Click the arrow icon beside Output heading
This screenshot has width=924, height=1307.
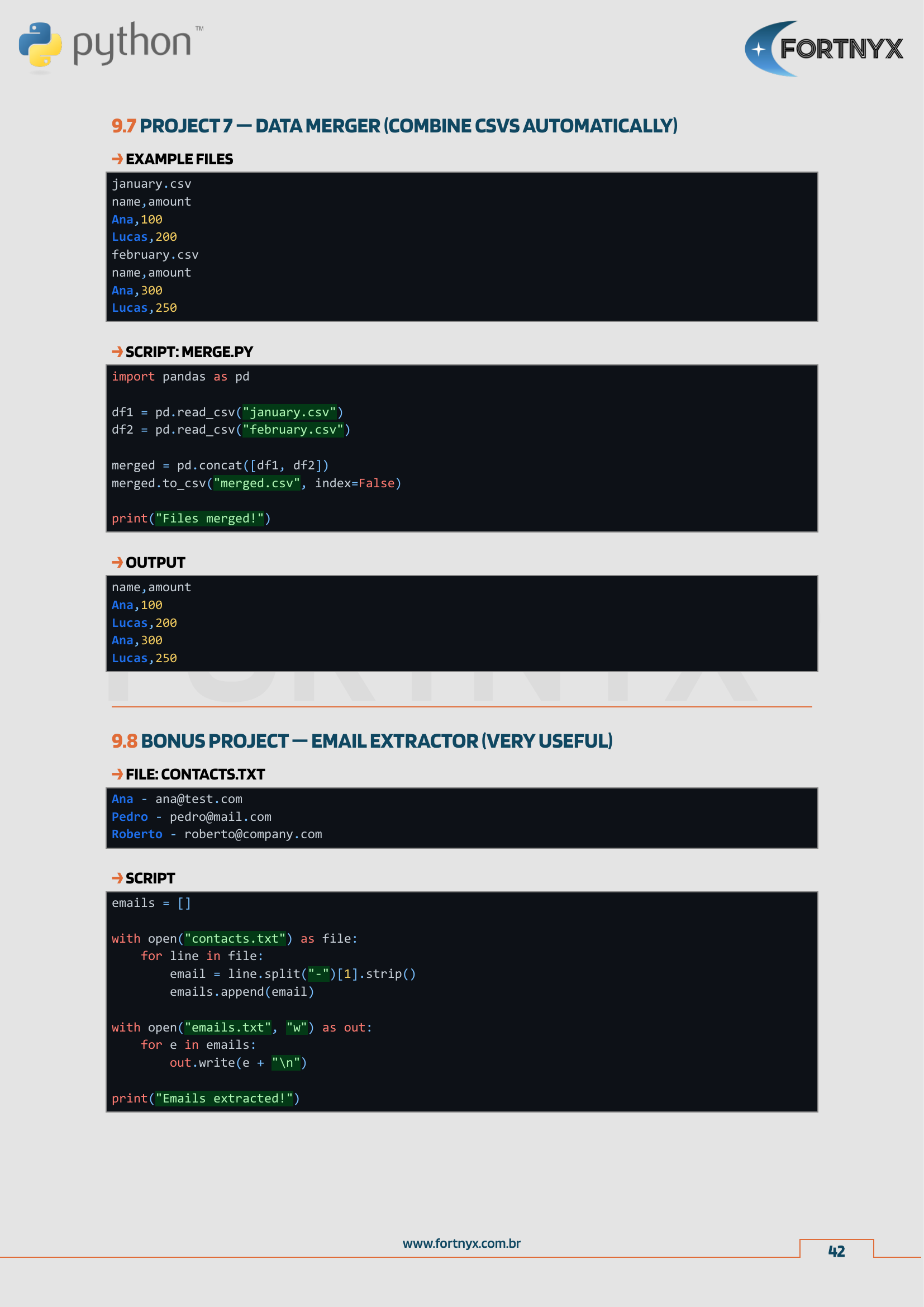coord(117,563)
